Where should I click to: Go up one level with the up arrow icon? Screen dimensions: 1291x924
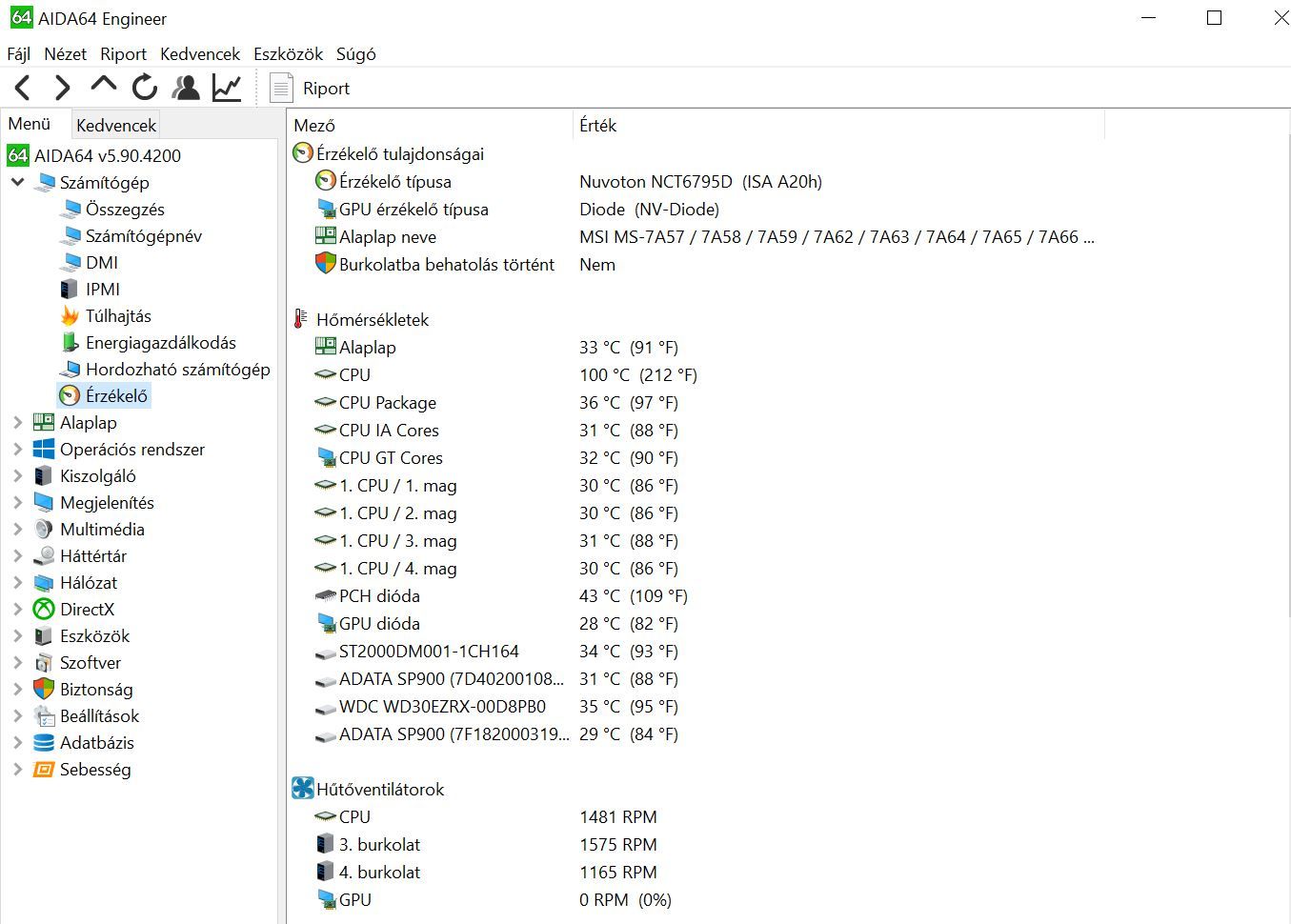103,86
